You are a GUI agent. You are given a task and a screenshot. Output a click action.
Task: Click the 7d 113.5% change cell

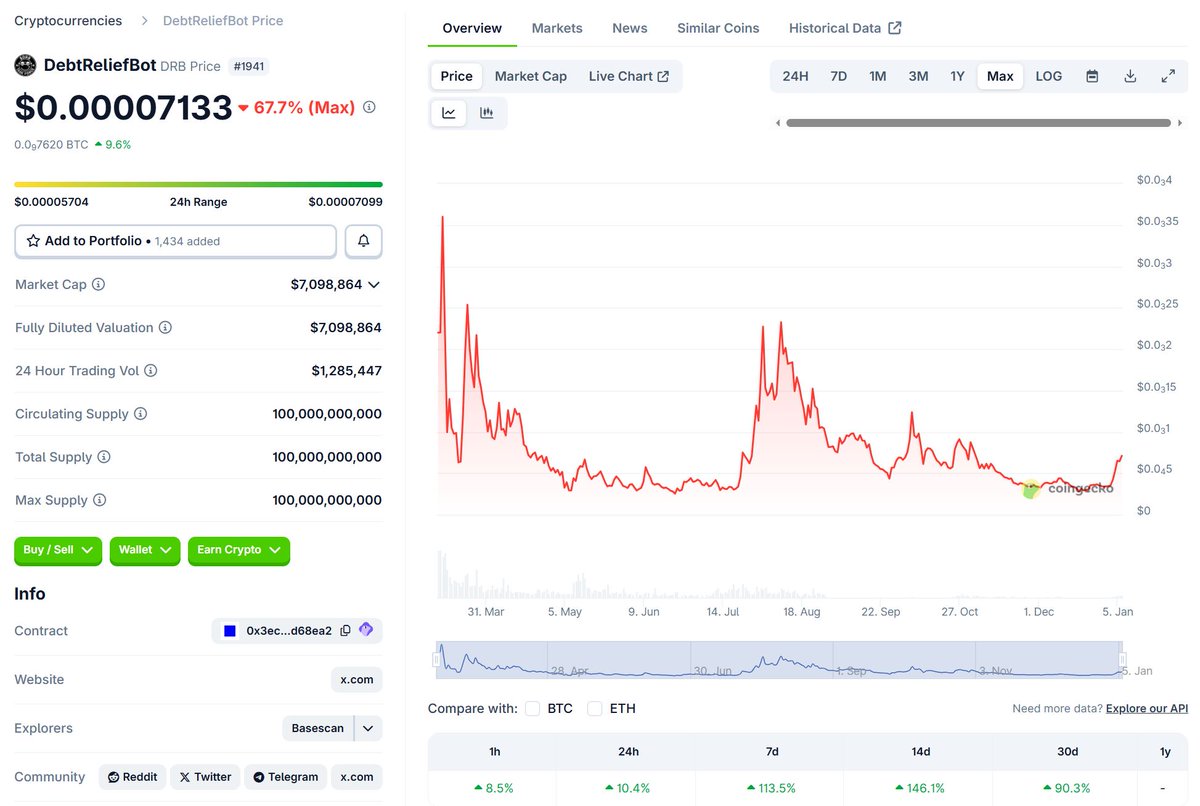pyautogui.click(x=771, y=788)
